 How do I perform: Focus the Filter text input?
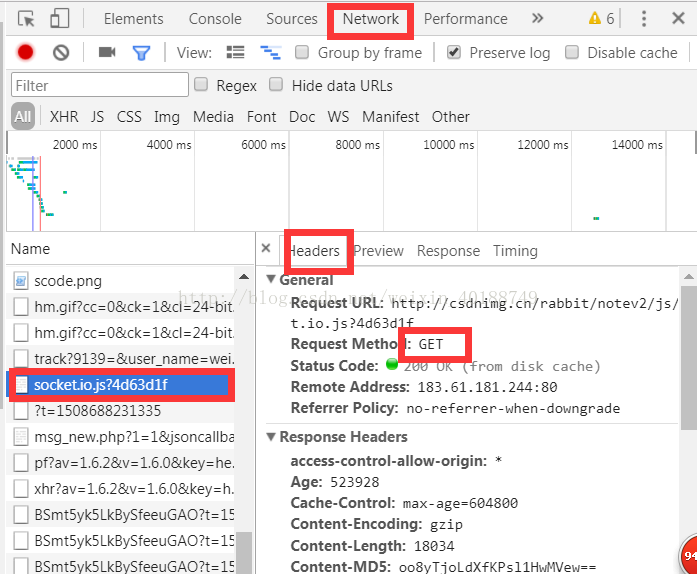[100, 84]
